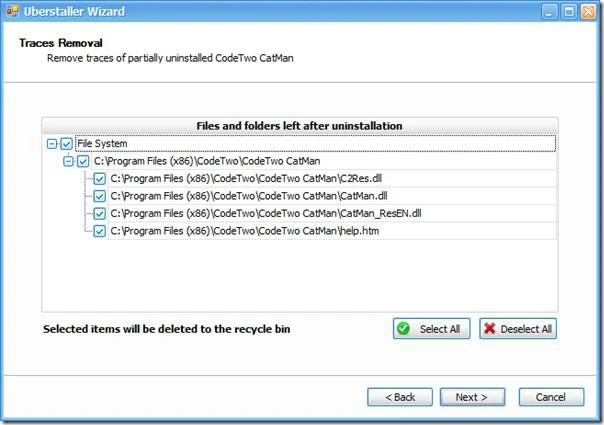
Task: Toggle the CatMan.dll file checkbox
Action: pos(99,196)
